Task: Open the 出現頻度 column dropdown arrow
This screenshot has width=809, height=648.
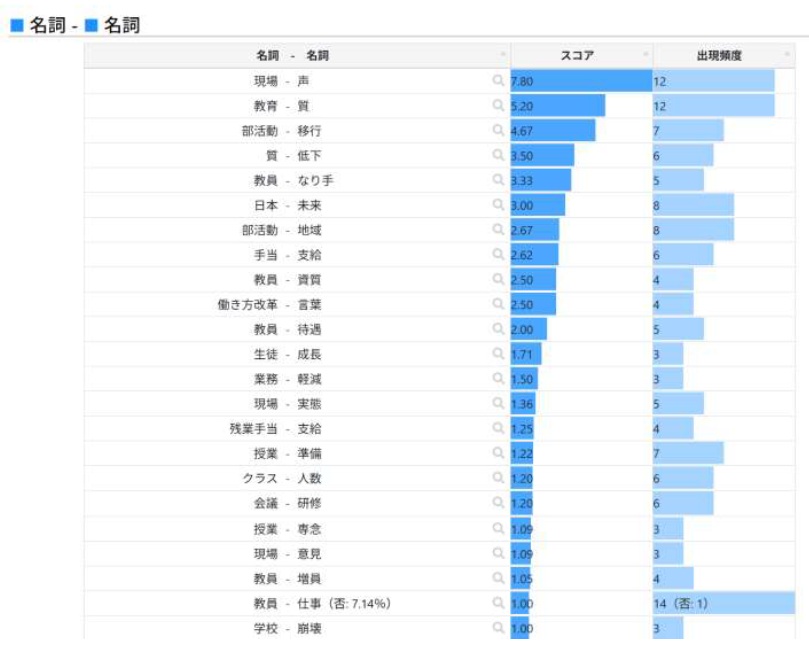Action: click(x=788, y=54)
